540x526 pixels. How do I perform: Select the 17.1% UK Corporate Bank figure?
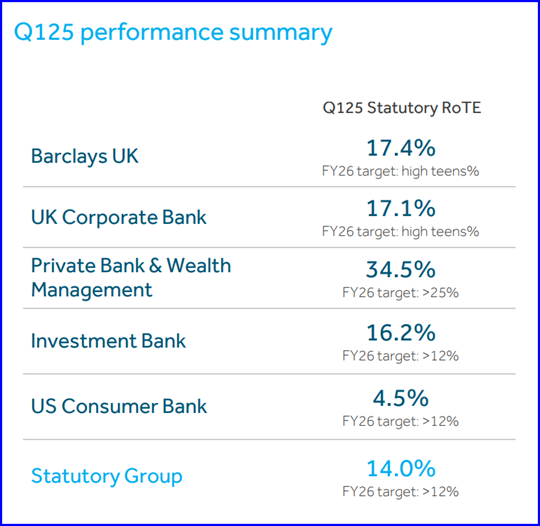pos(401,208)
